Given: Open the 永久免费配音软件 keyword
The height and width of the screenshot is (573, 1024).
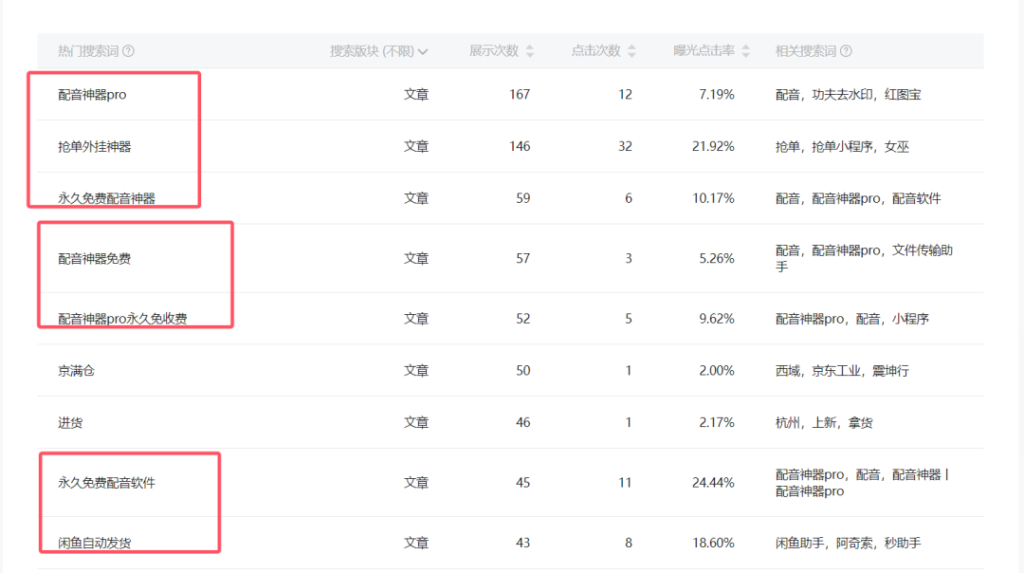Looking at the screenshot, I should 107,483.
